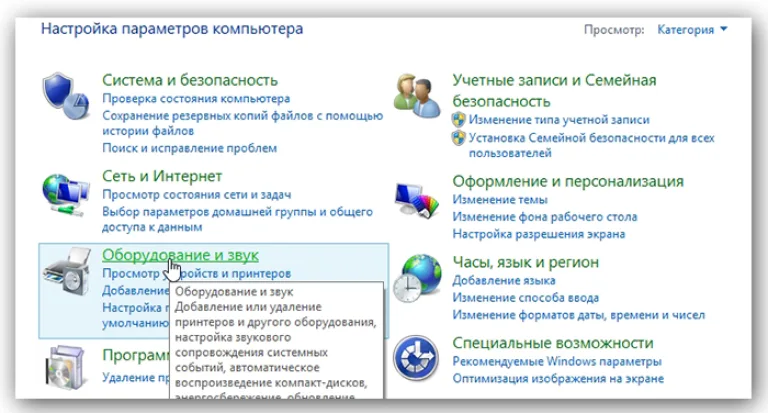Open the User Accounts people icon
The width and height of the screenshot is (768, 413).
point(417,96)
